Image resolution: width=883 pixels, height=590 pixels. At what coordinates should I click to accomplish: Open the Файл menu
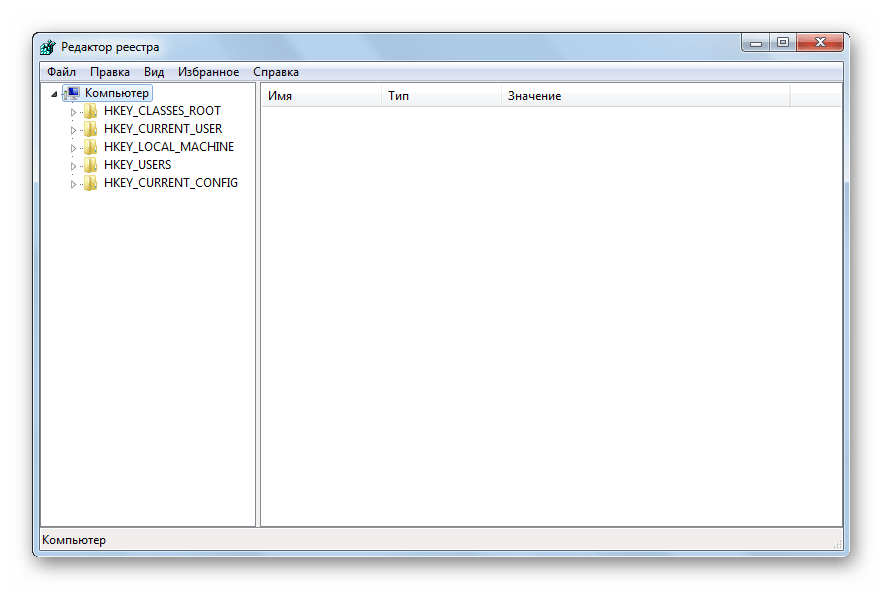point(61,72)
